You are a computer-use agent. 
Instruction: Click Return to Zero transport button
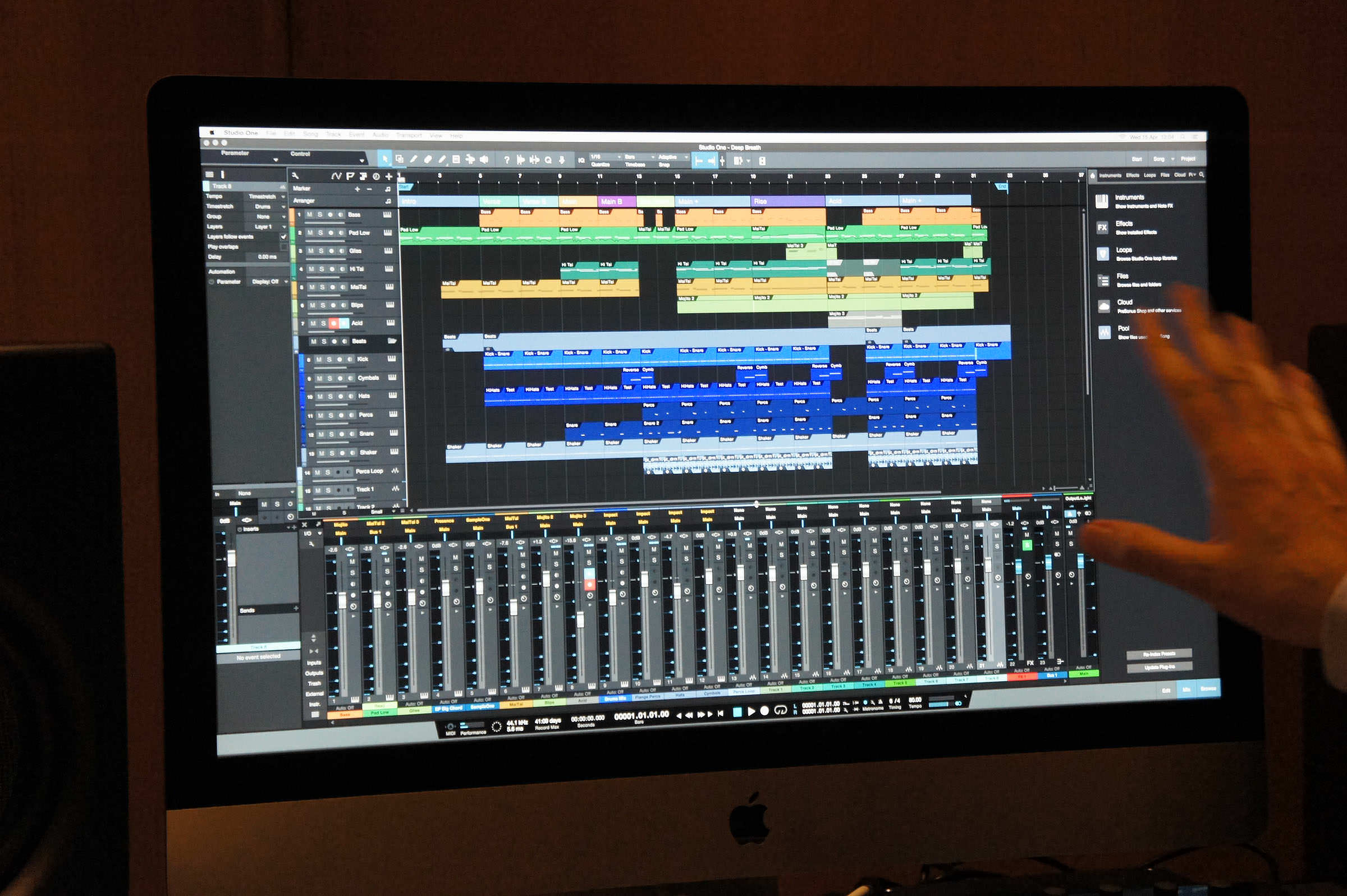(721, 713)
